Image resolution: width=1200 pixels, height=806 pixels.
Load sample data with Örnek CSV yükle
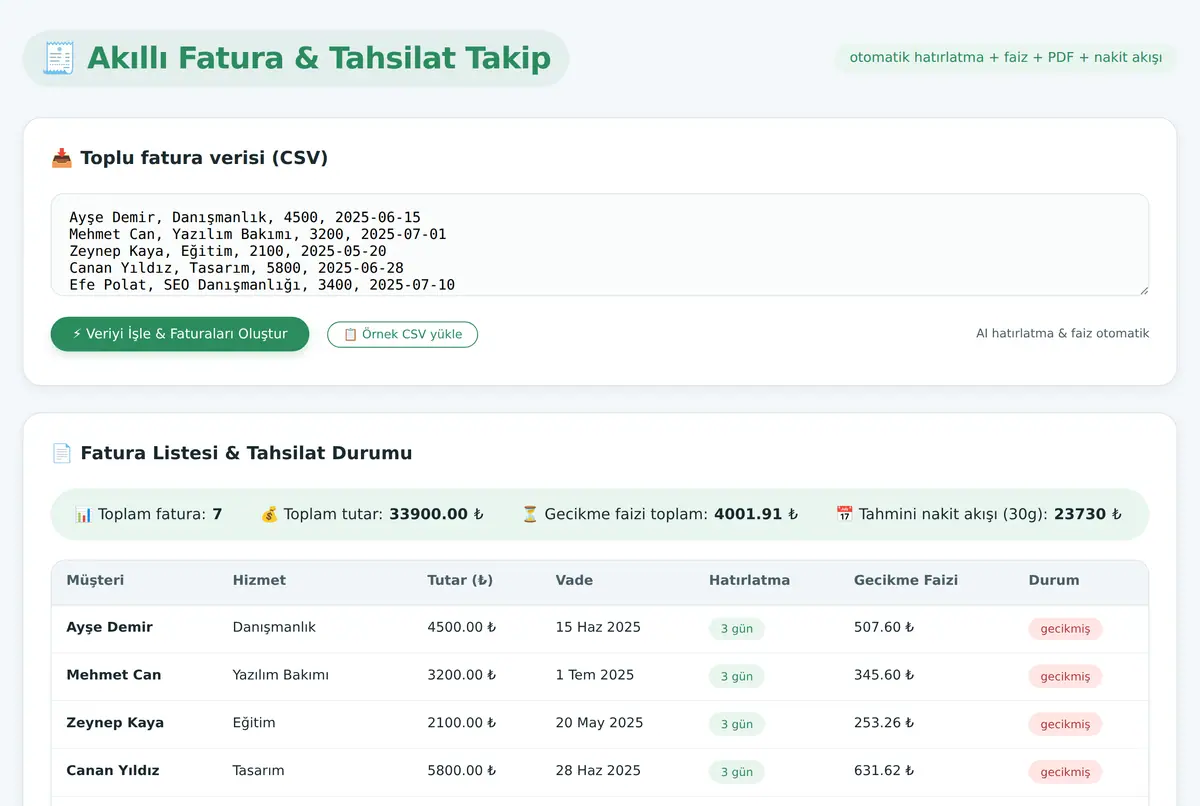pos(402,334)
